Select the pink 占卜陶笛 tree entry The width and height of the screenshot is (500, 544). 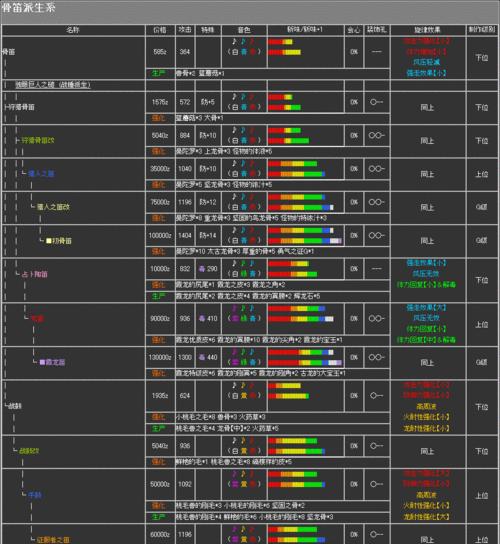[x=35, y=274]
